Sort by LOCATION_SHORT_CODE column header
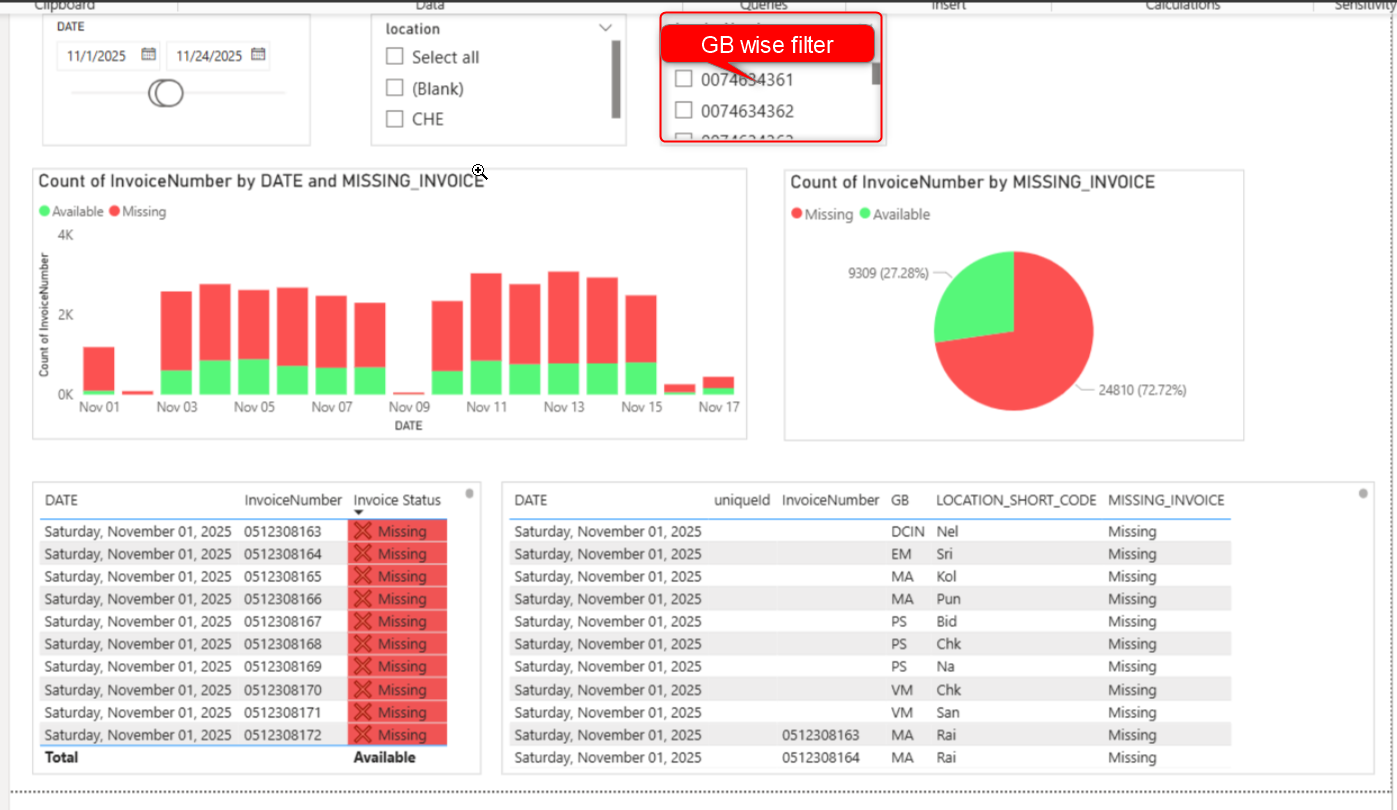This screenshot has height=810, width=1397. coord(1015,500)
